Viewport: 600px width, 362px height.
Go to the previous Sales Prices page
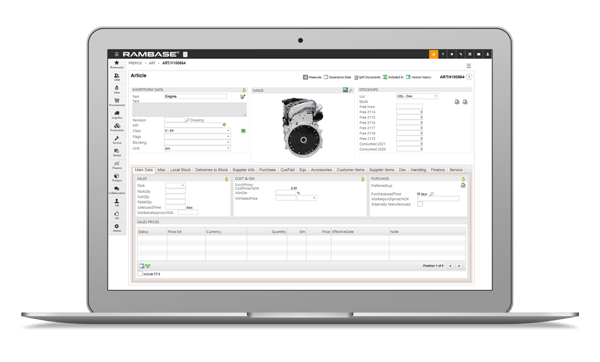pos(450,266)
